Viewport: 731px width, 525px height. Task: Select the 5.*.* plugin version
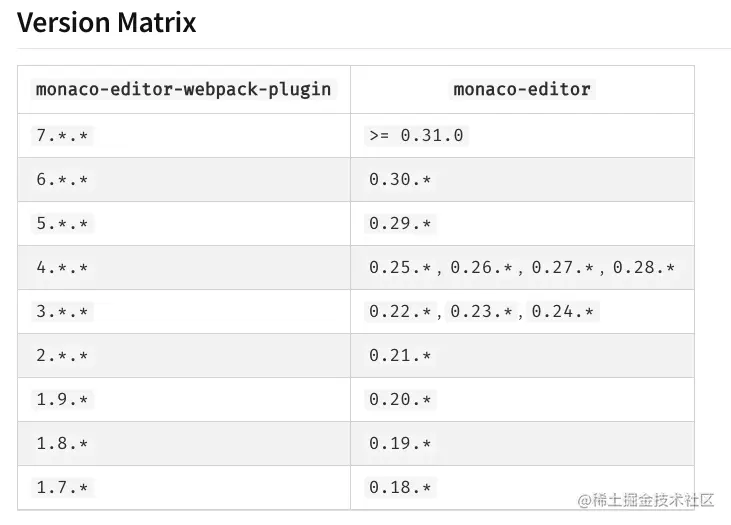coord(62,223)
